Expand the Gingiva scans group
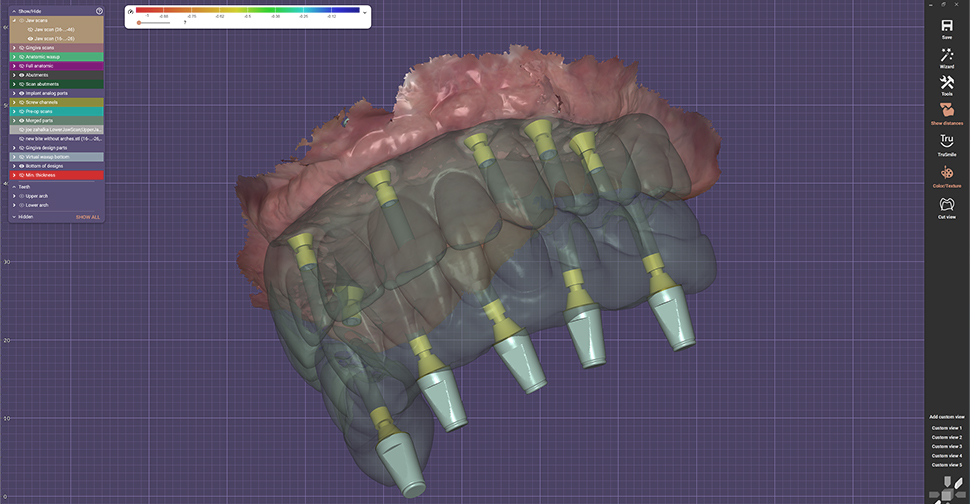970x504 pixels. pyautogui.click(x=14, y=48)
